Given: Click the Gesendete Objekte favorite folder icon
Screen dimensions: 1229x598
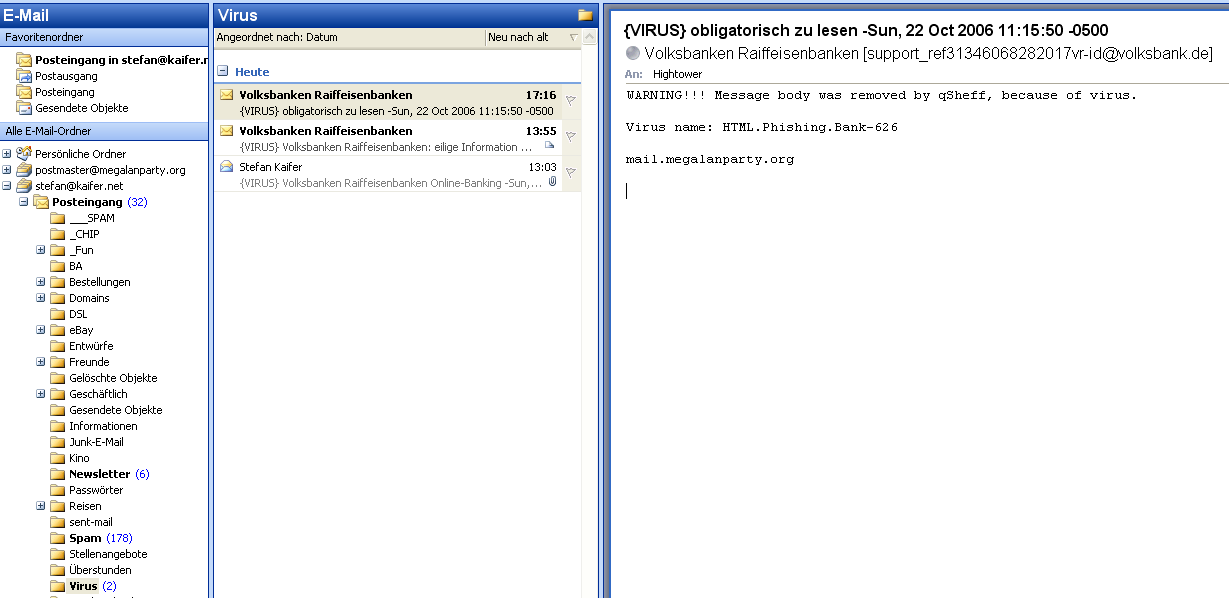Looking at the screenshot, I should [x=24, y=108].
